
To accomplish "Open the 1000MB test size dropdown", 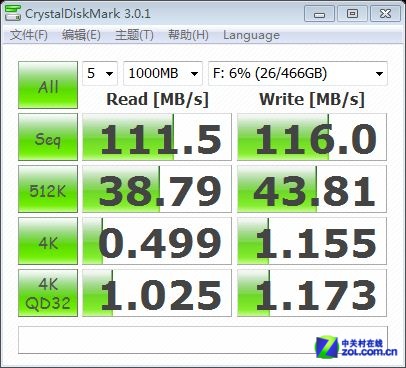I will pyautogui.click(x=163, y=73).
